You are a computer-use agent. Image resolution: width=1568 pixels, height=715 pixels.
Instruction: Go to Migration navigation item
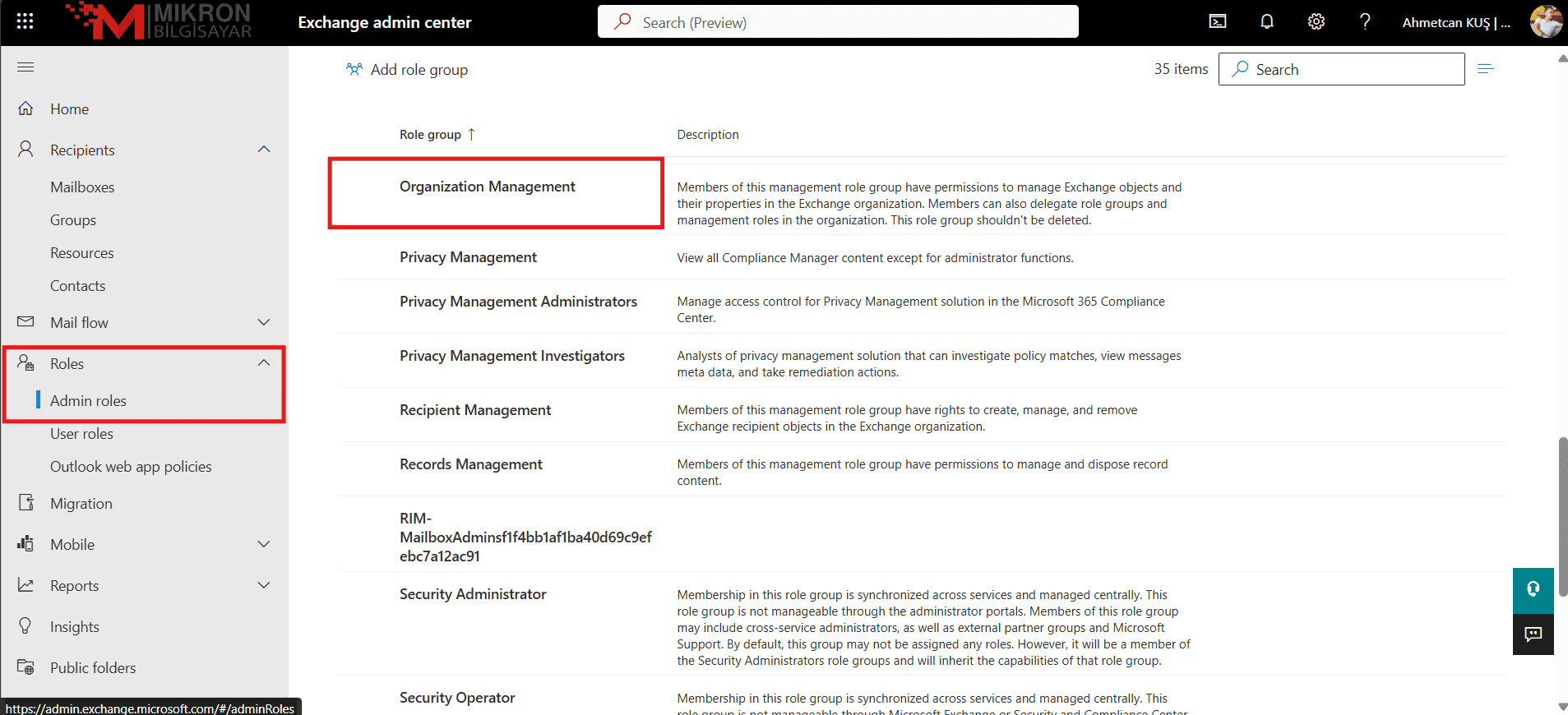(x=81, y=503)
